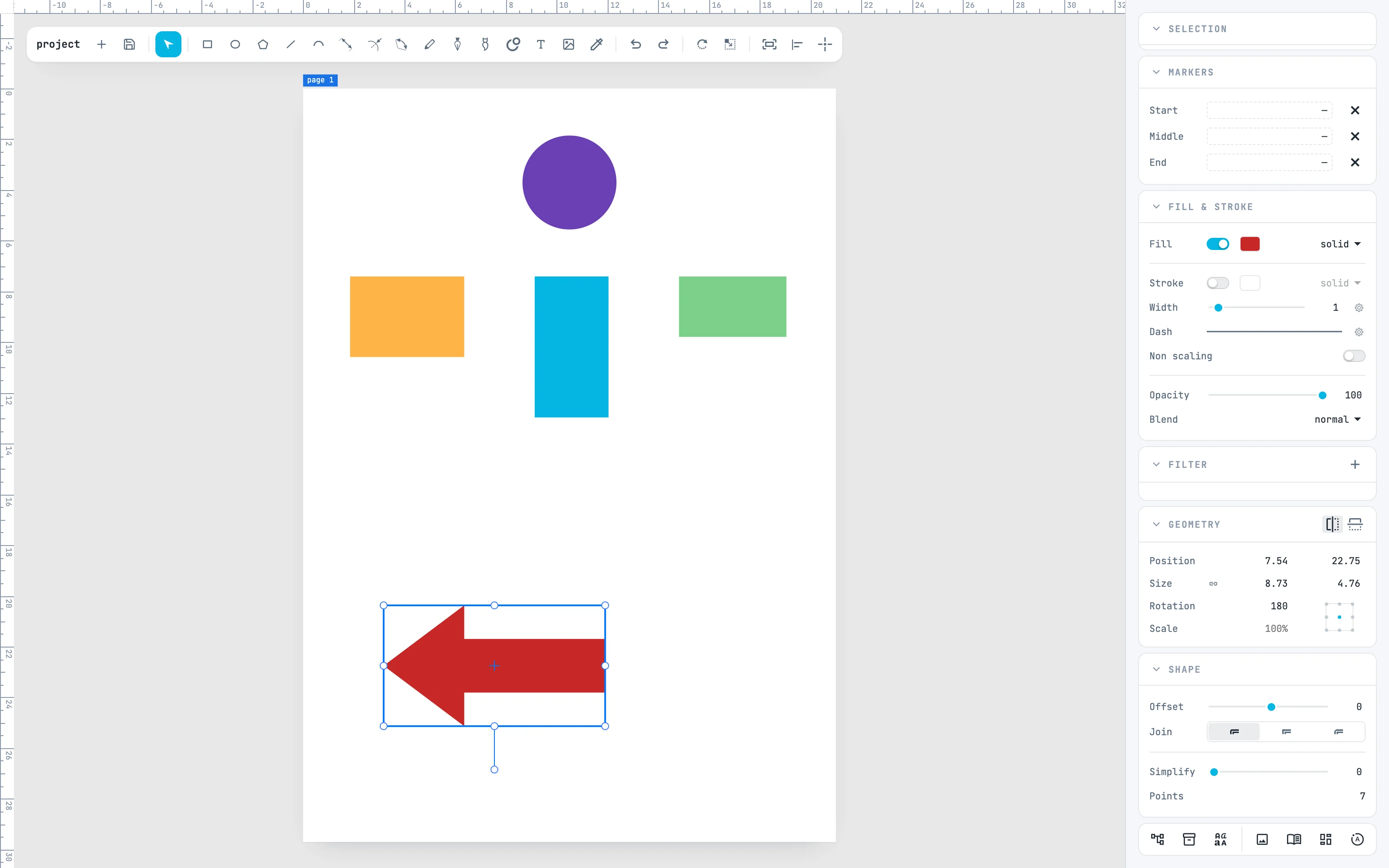Screen dimensions: 1389x868
Task: Select the pencil drawing tool
Action: coord(429,44)
